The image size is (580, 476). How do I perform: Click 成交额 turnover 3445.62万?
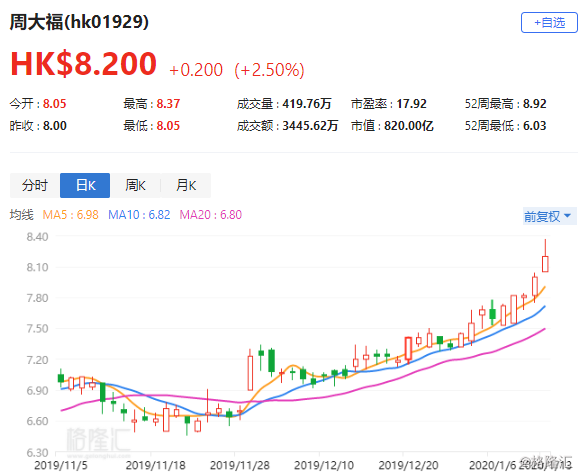[310, 126]
